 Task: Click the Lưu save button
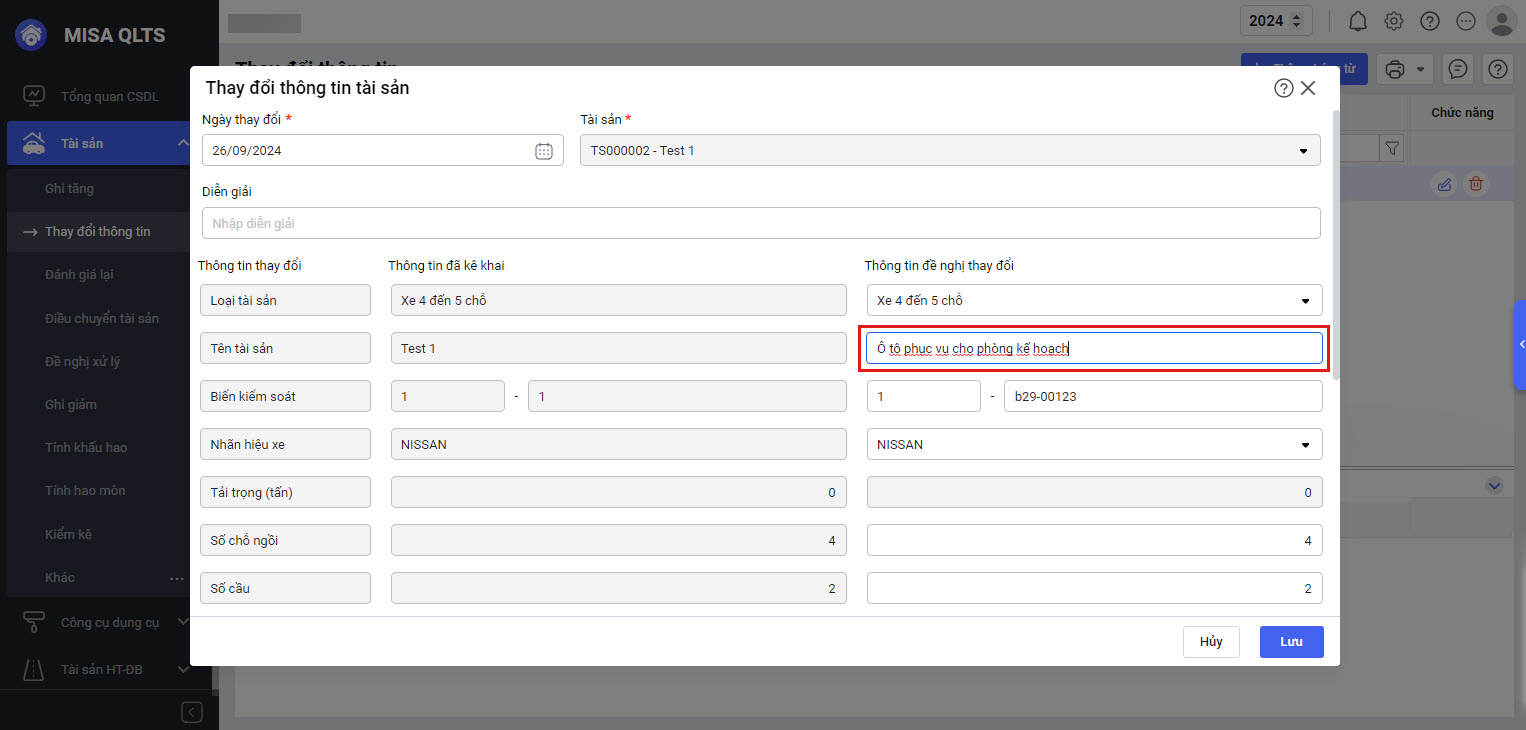click(1291, 642)
